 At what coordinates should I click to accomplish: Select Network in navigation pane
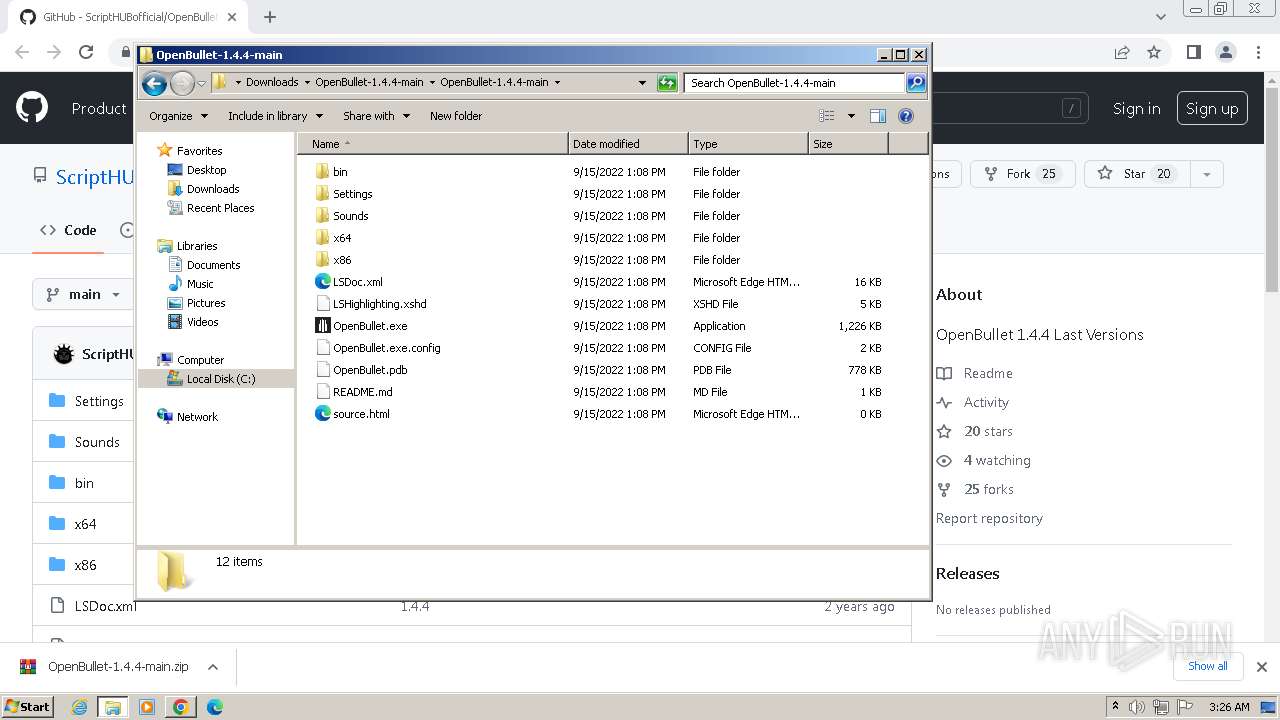coord(197,417)
